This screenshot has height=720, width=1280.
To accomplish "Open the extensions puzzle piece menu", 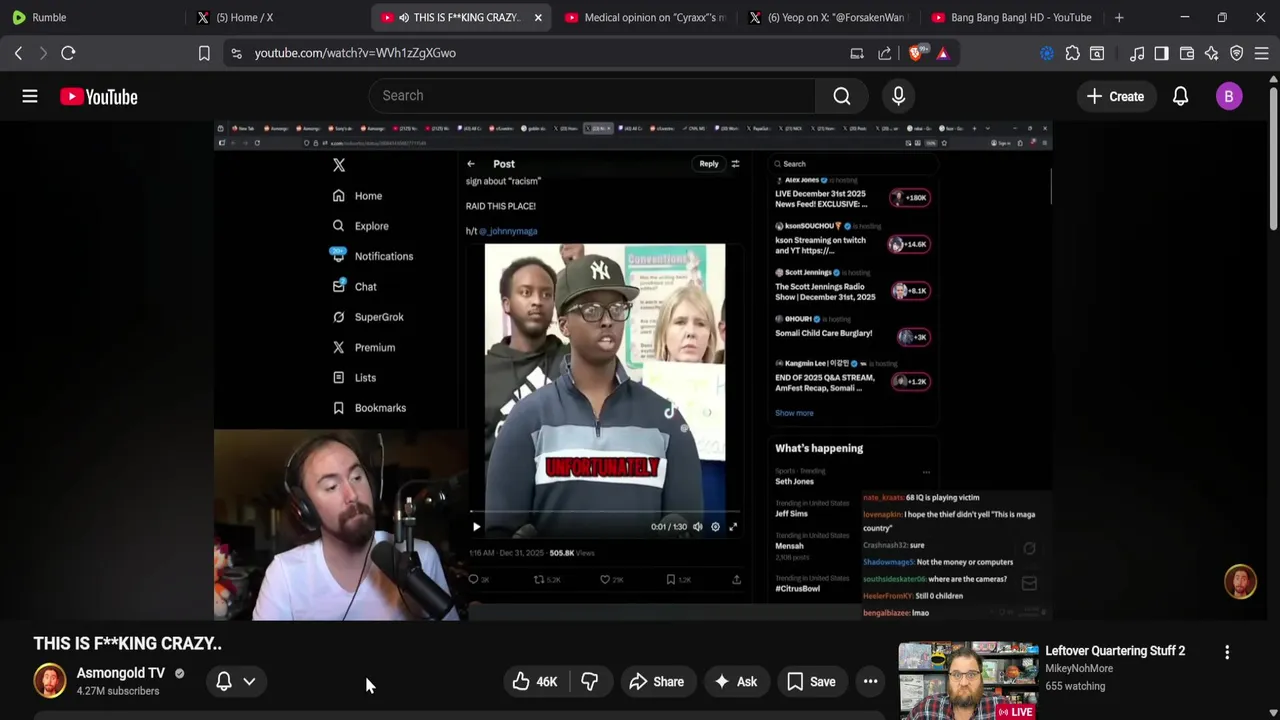I will point(1072,53).
